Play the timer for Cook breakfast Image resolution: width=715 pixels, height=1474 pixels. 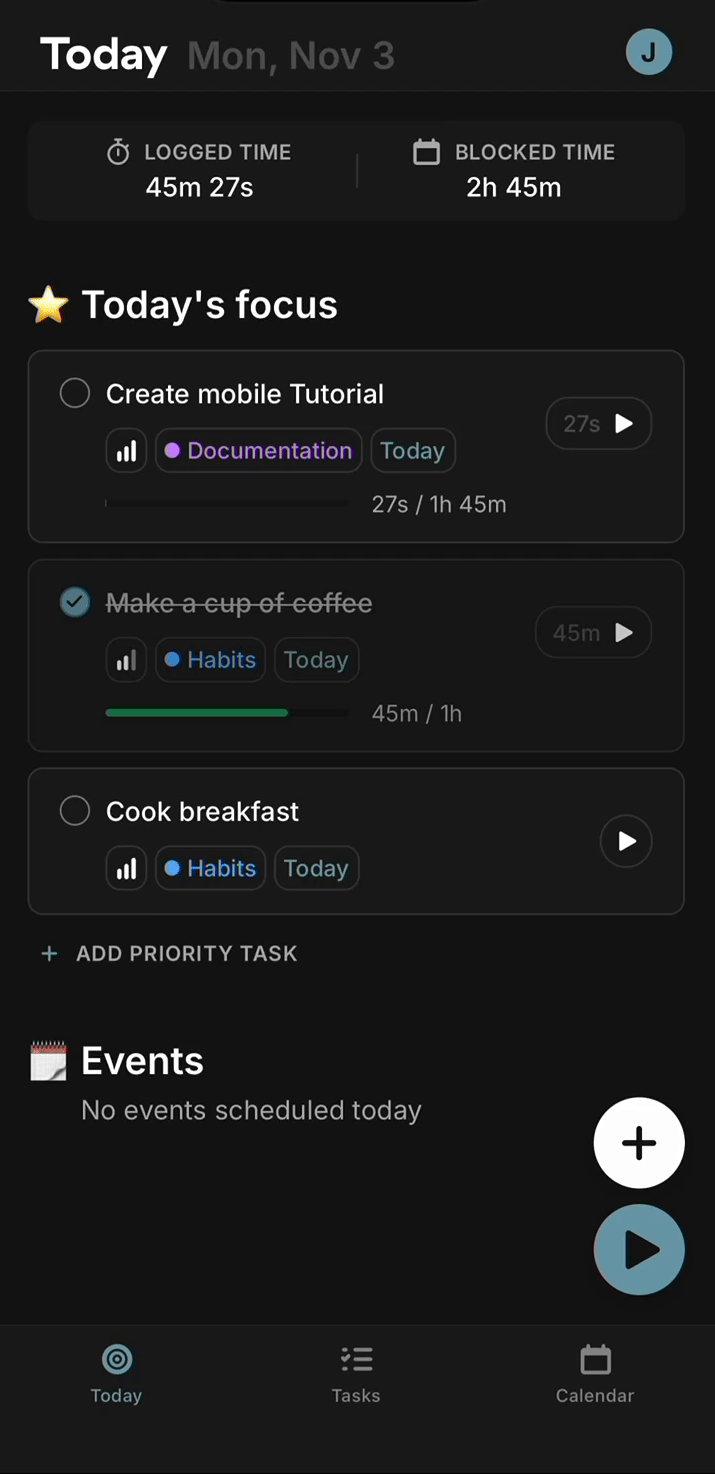[x=626, y=841]
